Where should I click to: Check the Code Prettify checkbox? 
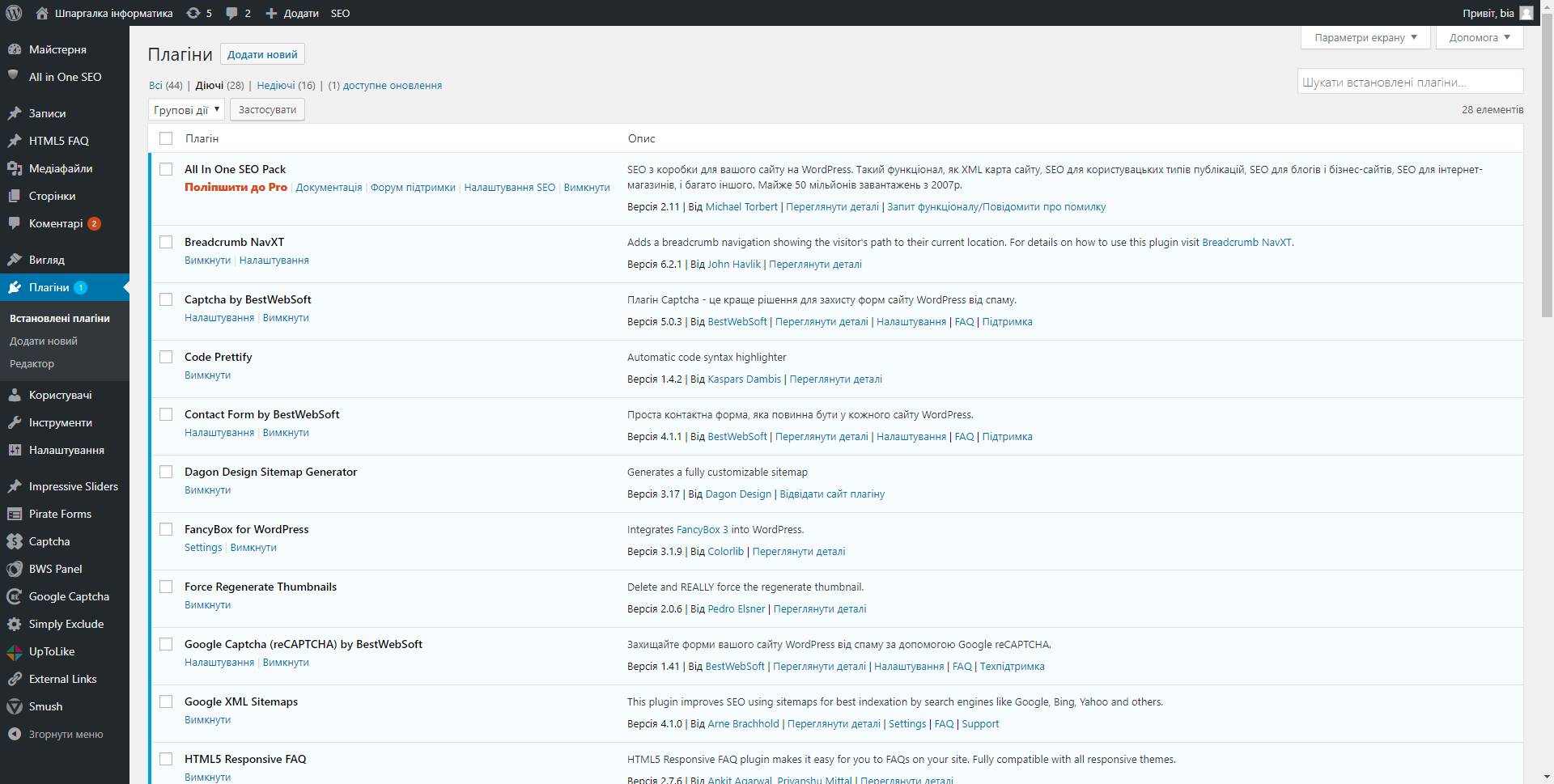[x=166, y=357]
